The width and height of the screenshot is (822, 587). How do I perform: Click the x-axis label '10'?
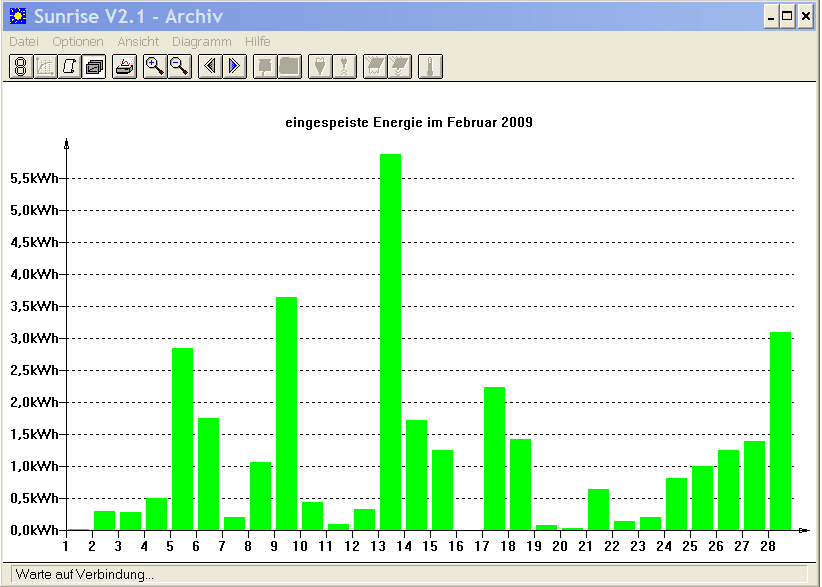point(299,546)
